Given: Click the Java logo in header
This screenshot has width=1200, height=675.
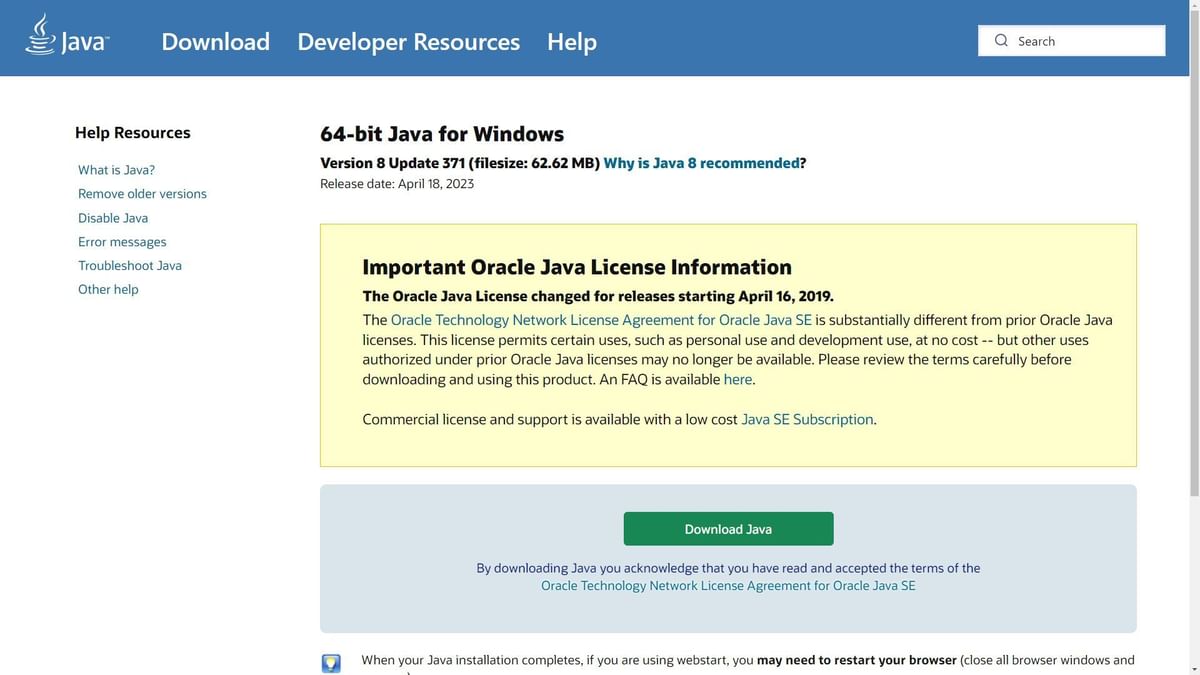Looking at the screenshot, I should coord(67,37).
